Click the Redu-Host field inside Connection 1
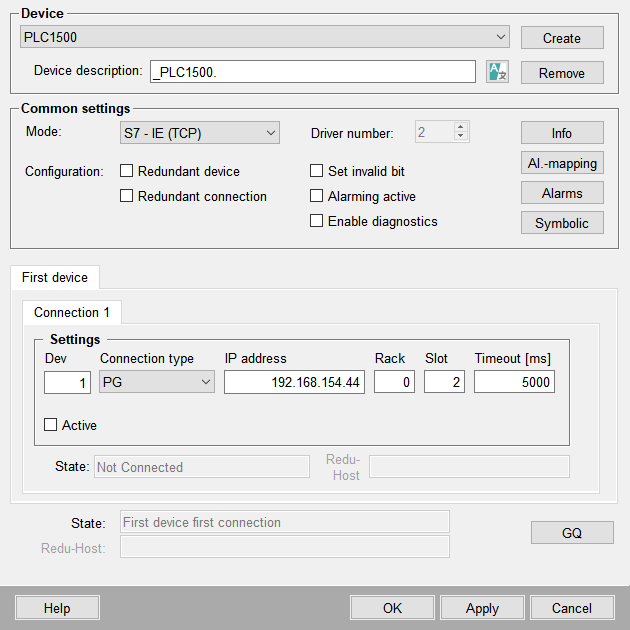 pyautogui.click(x=469, y=466)
